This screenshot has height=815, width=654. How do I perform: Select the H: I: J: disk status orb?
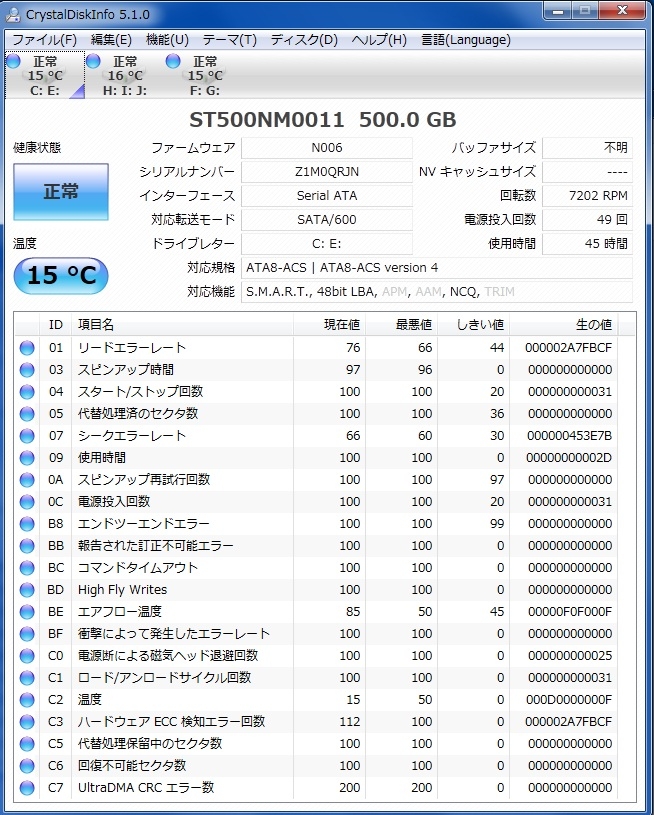[x=93, y=61]
